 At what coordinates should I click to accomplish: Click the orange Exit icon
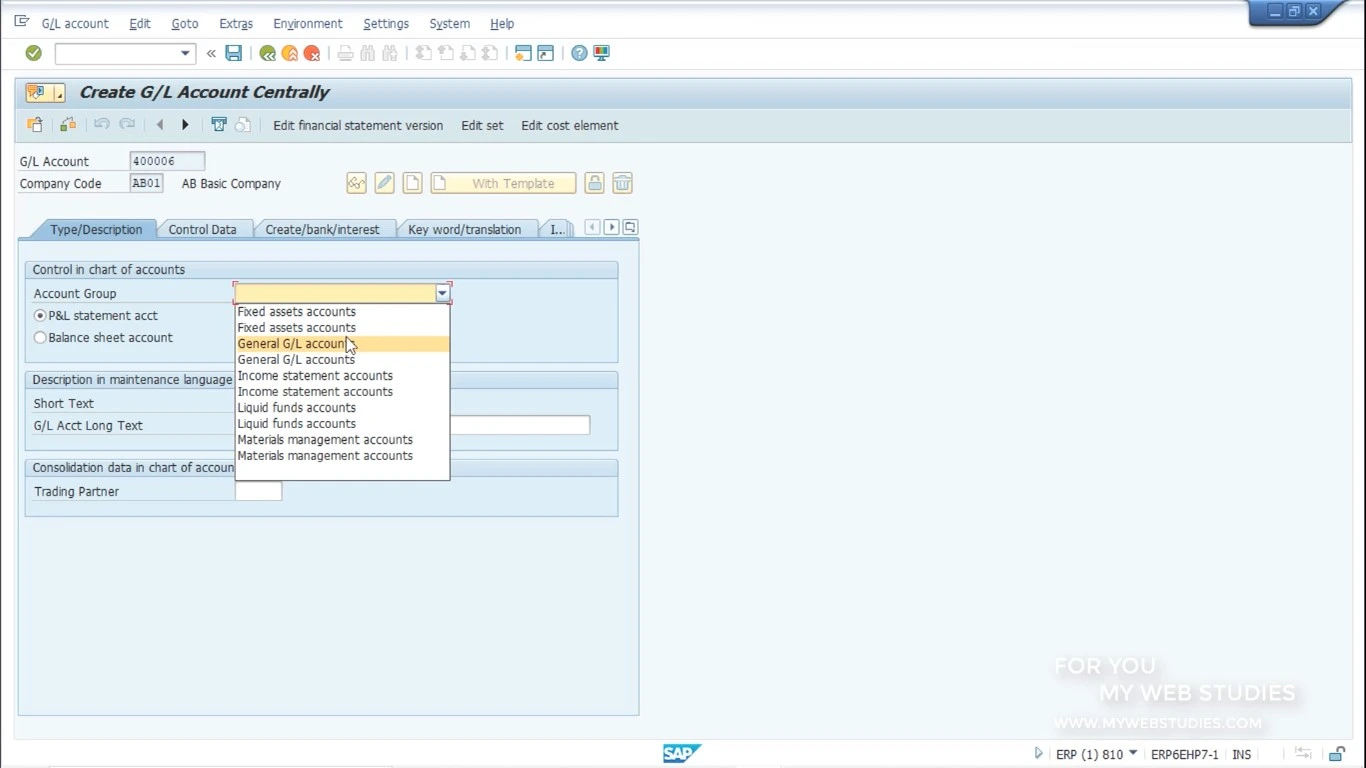click(290, 53)
